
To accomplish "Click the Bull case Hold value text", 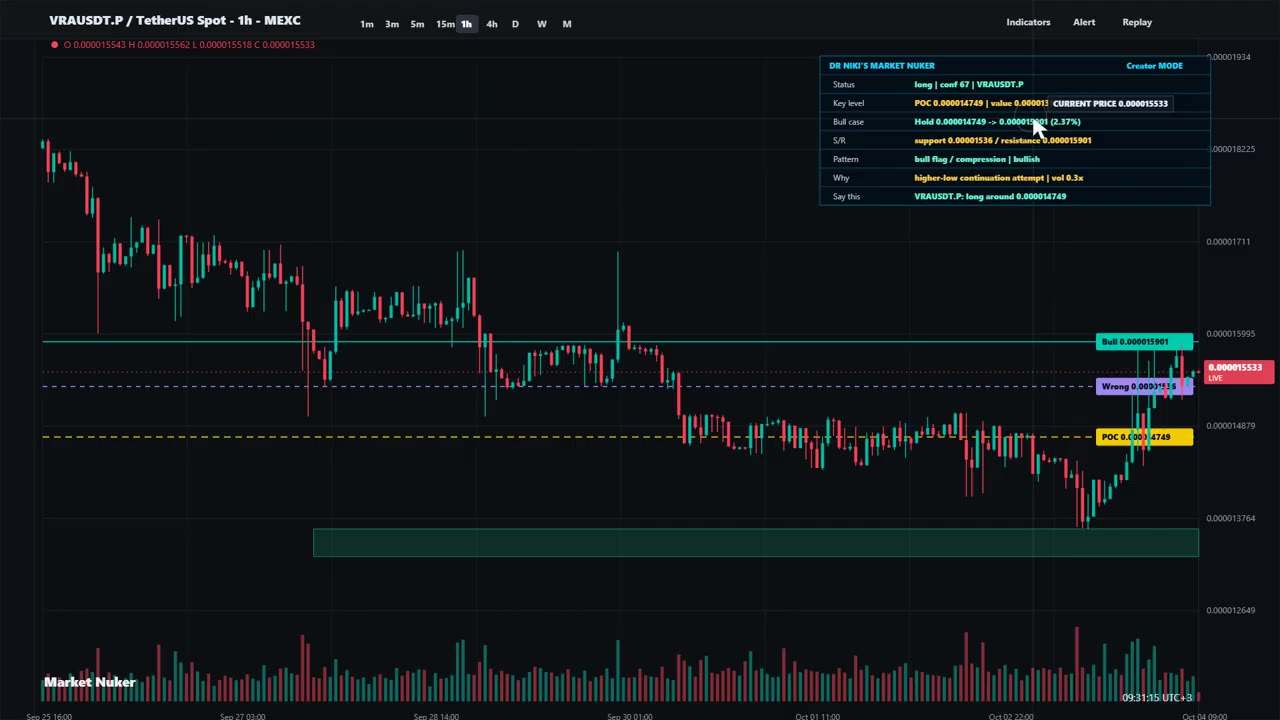I will click(x=997, y=122).
